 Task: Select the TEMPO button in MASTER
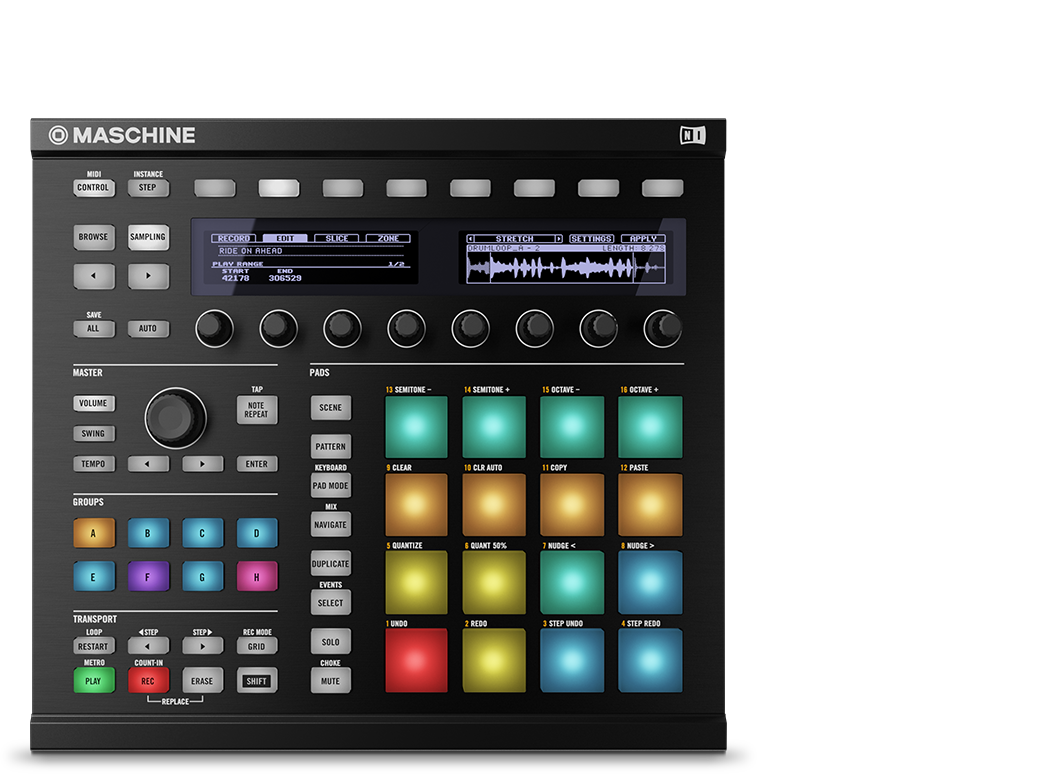click(x=94, y=464)
